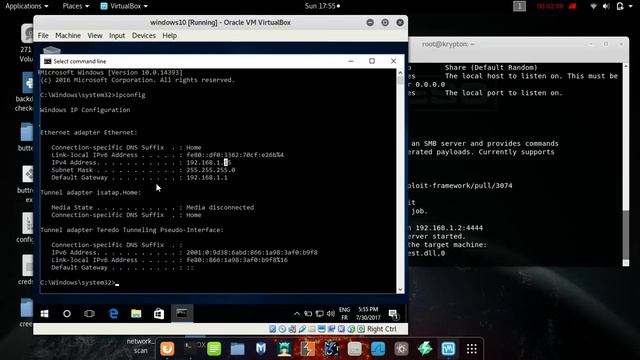This screenshot has height=360, width=640.
Task: Expand the VirtualBox app menu in the top panel
Action: (124, 6)
